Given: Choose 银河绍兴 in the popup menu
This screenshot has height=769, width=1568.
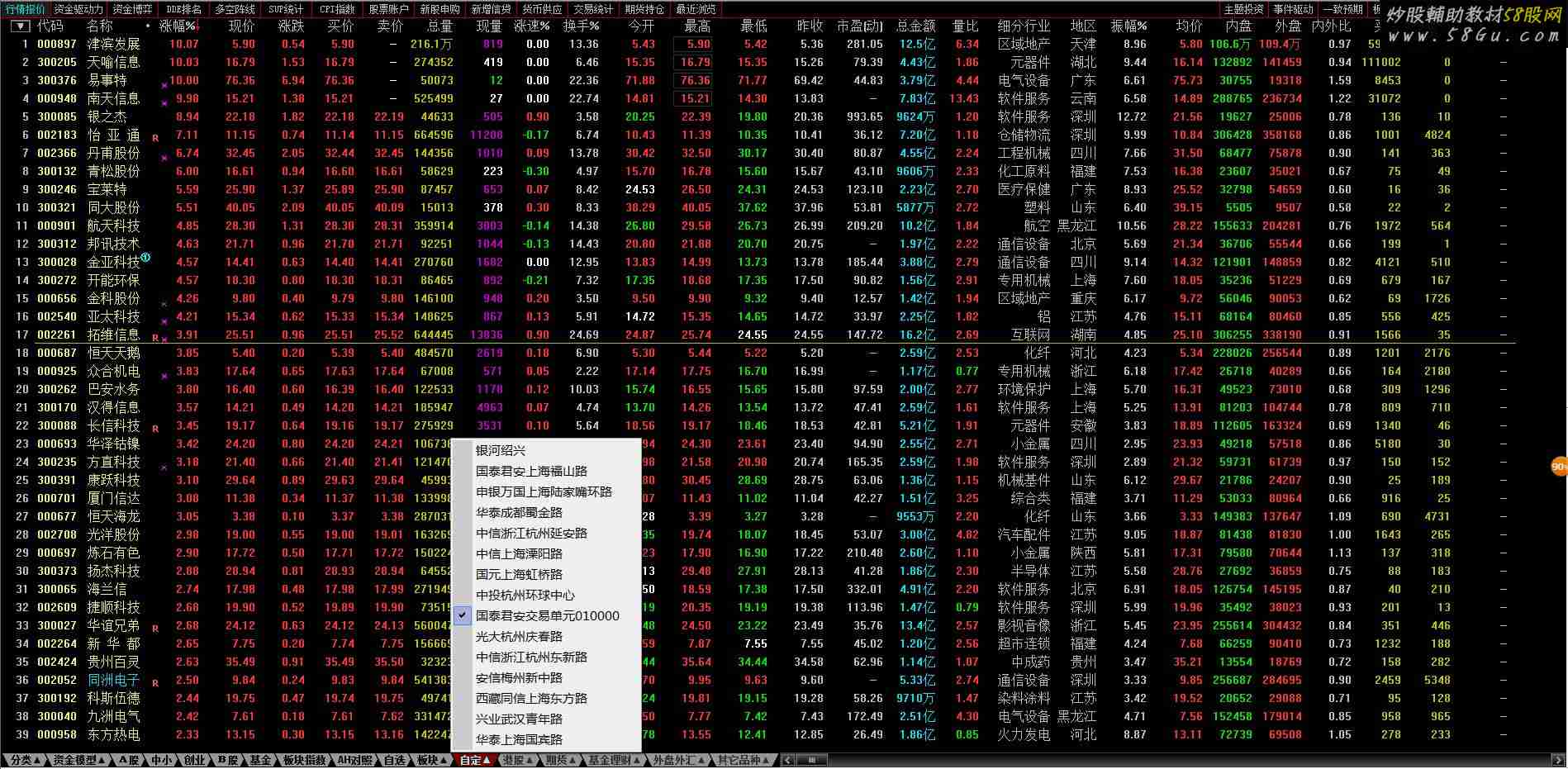Looking at the screenshot, I should click(546, 450).
